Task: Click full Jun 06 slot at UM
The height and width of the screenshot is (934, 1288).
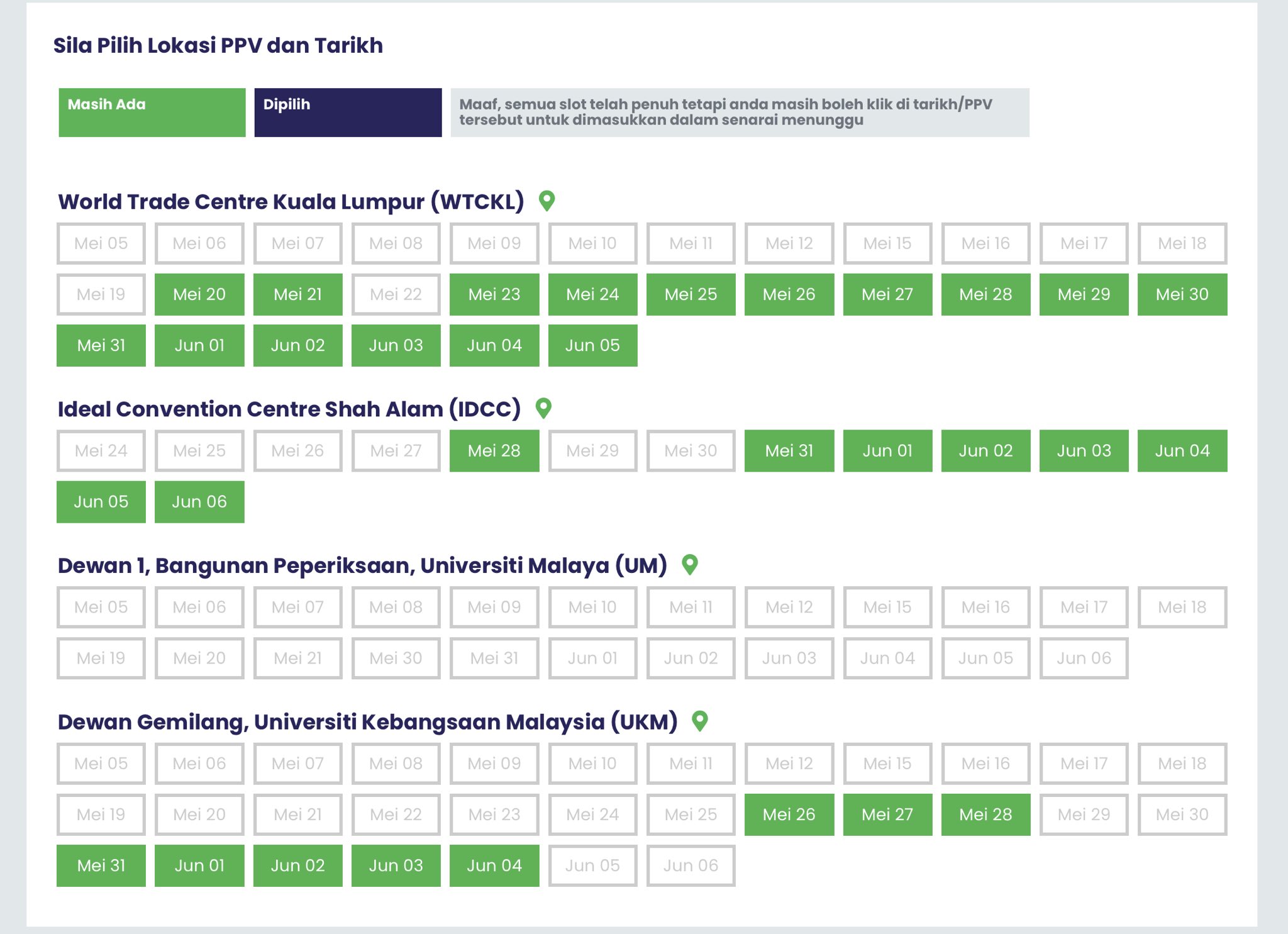Action: click(x=1084, y=658)
